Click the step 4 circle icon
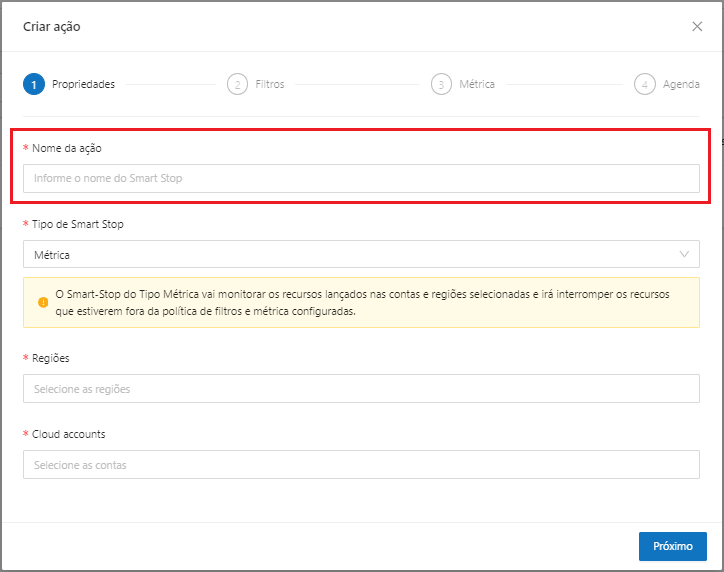 point(645,85)
